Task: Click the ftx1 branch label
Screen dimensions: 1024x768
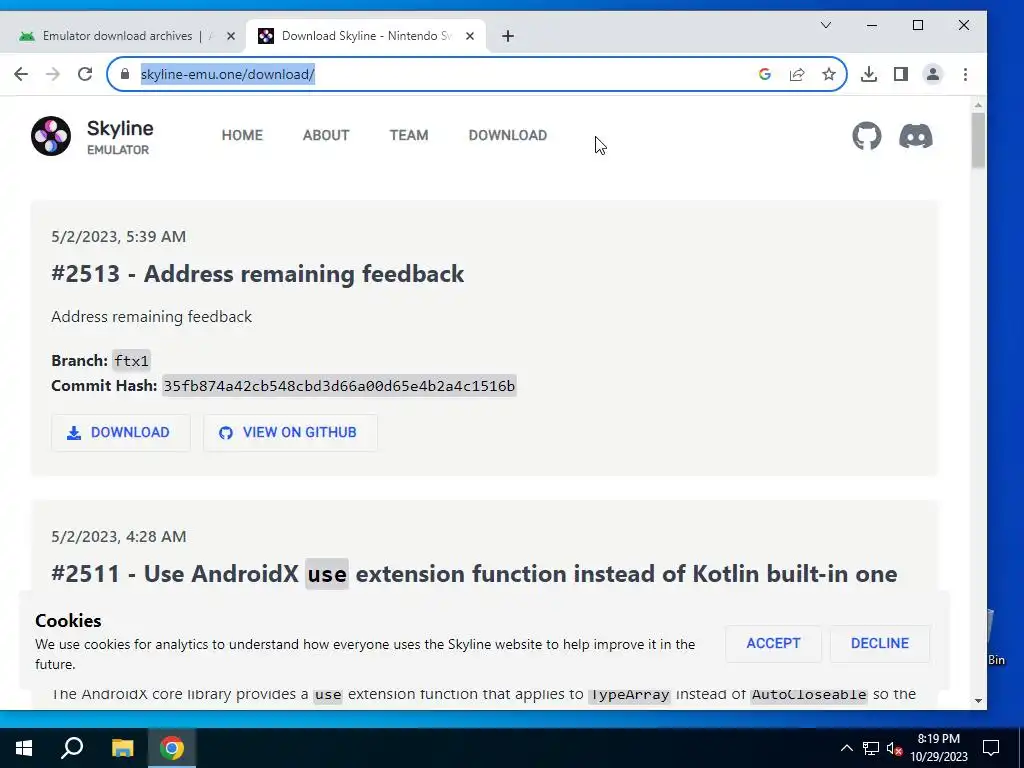Action: 131,360
